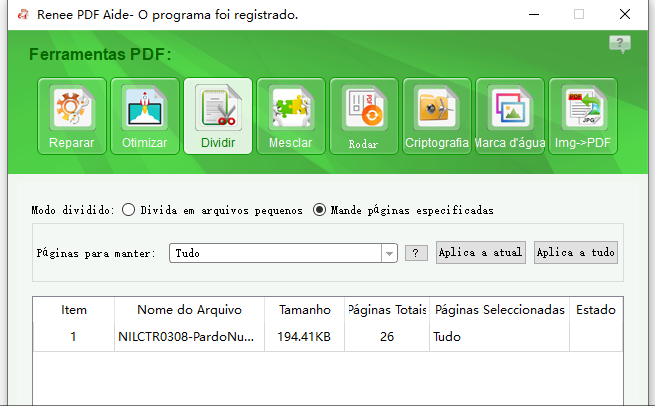Open the Rodar rotate tool
The image size is (655, 406).
coord(364,116)
